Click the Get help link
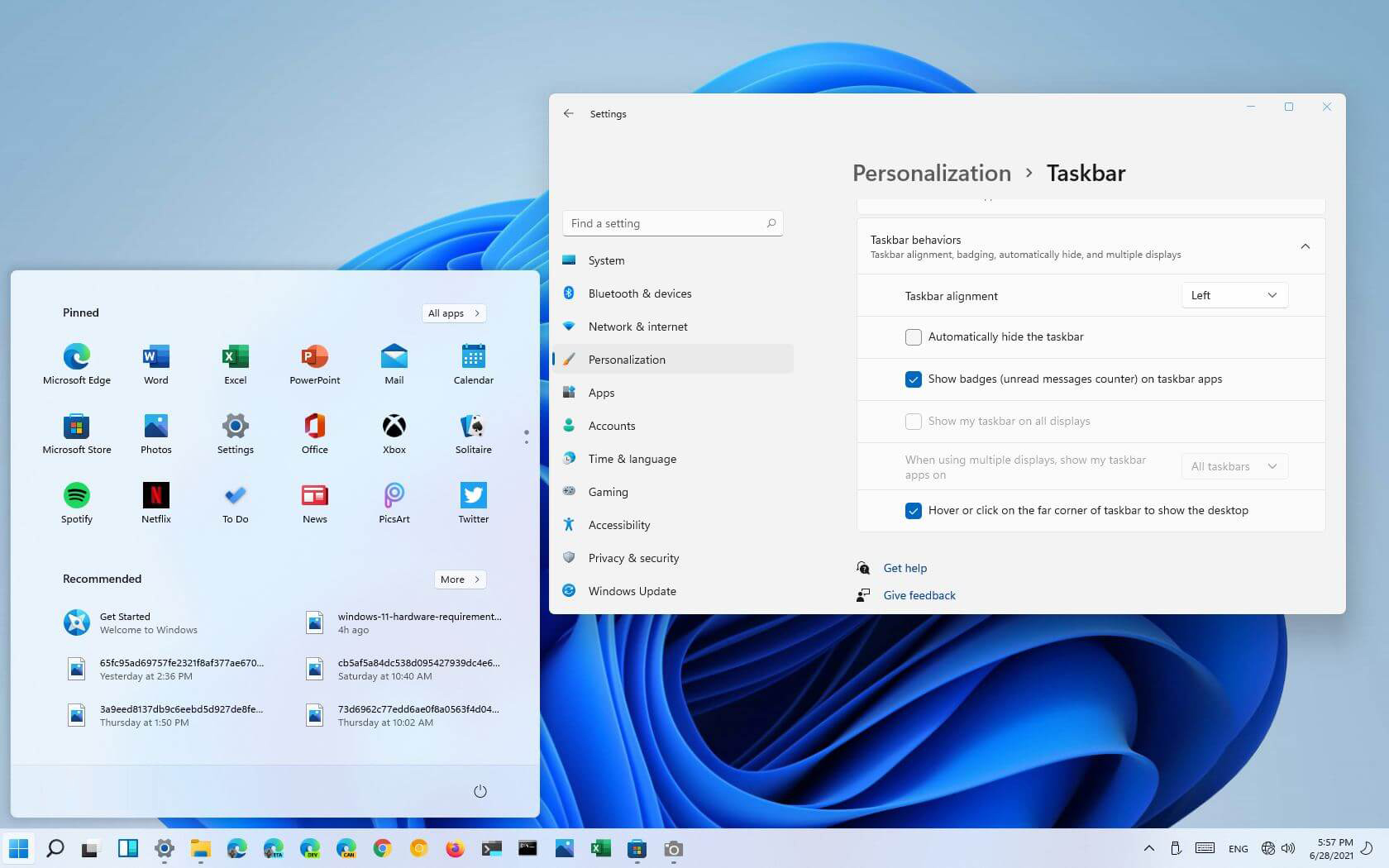The width and height of the screenshot is (1389, 868). pyautogui.click(x=905, y=568)
